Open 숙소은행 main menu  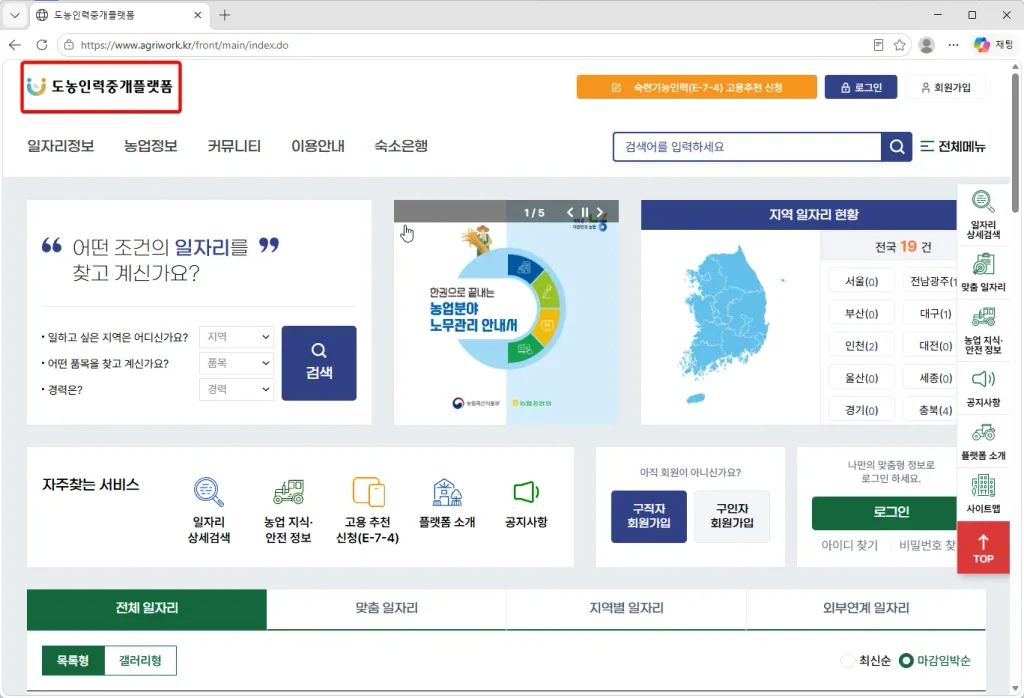(401, 146)
